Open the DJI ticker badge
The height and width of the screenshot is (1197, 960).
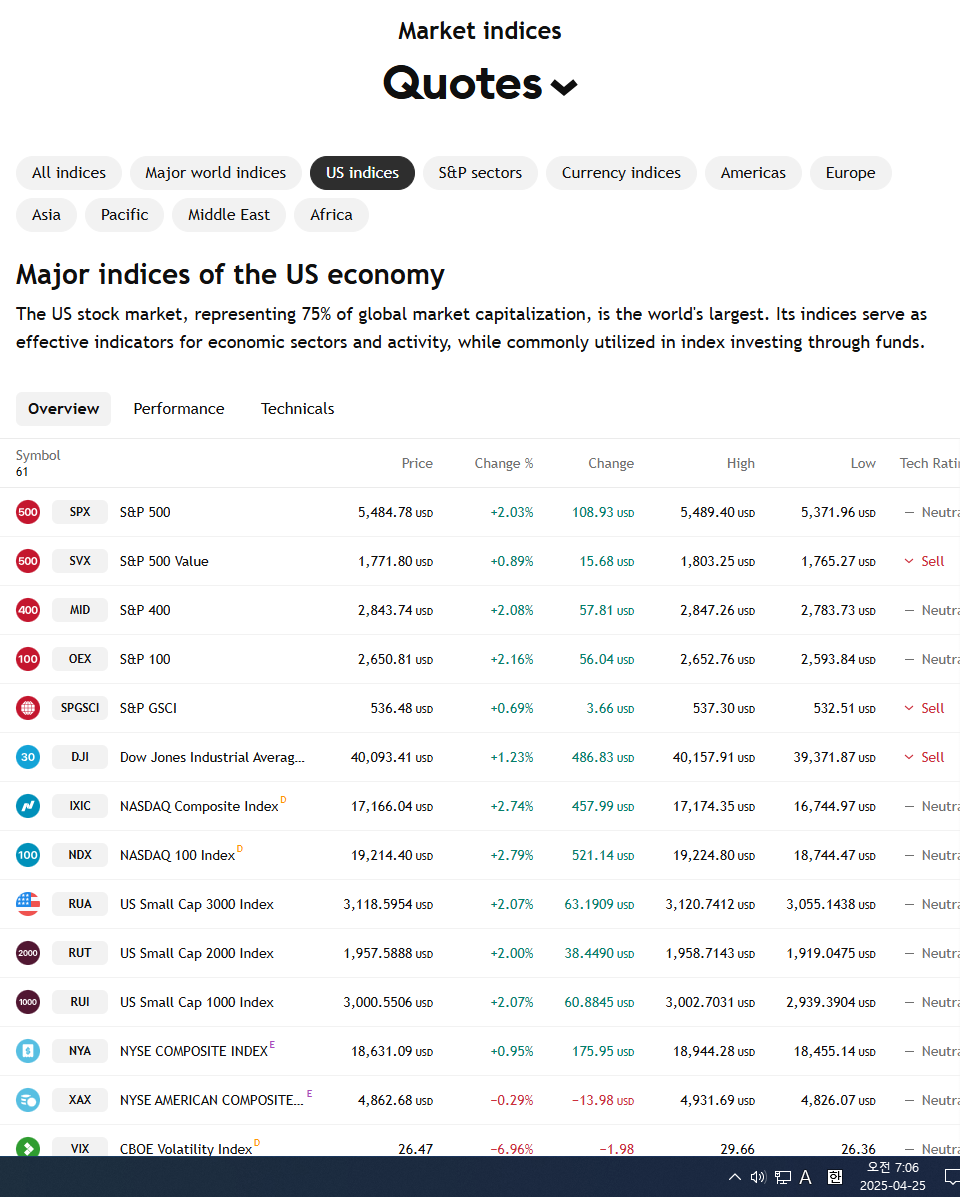(80, 757)
